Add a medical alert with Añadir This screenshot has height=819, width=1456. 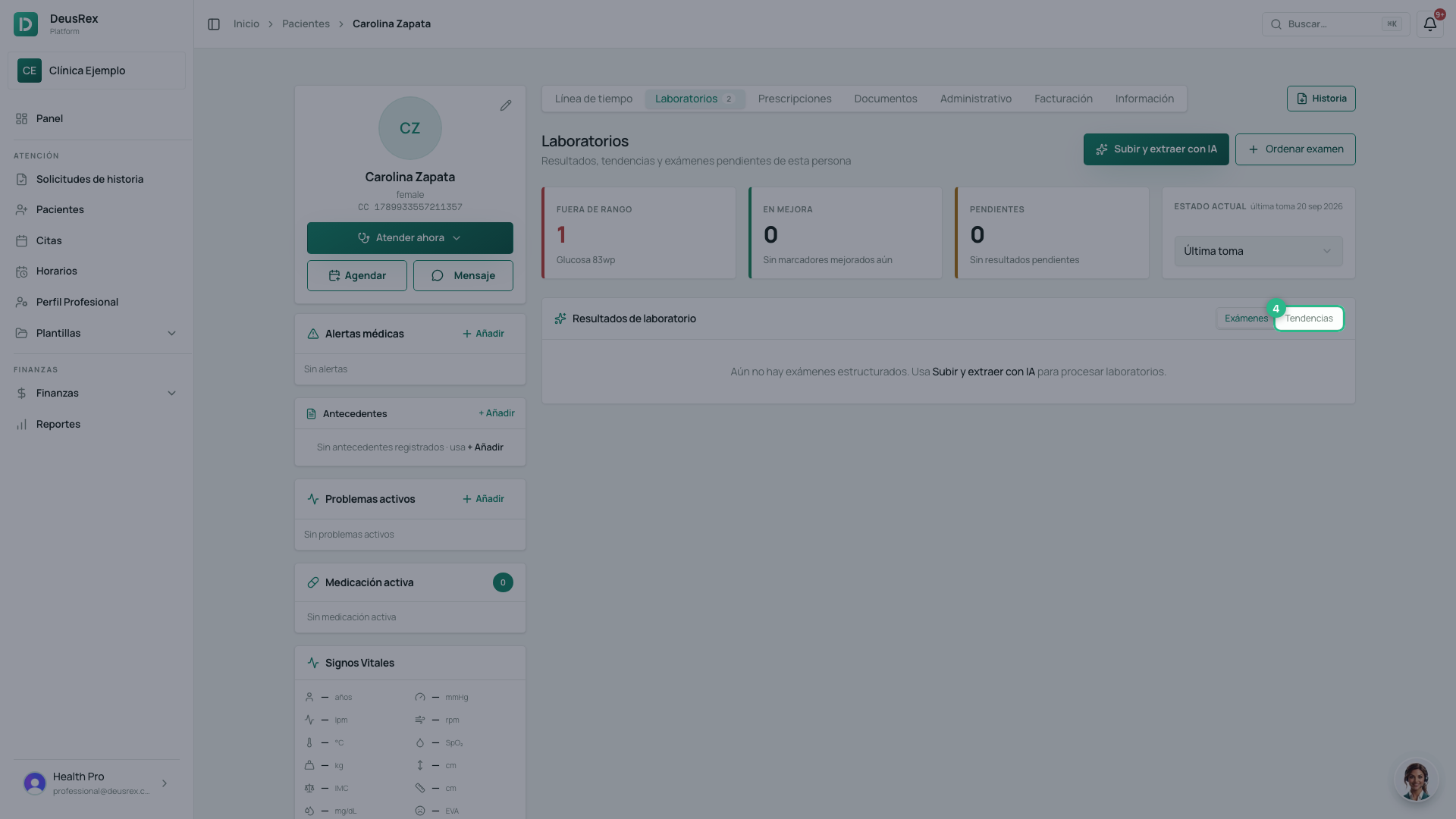pyautogui.click(x=484, y=334)
